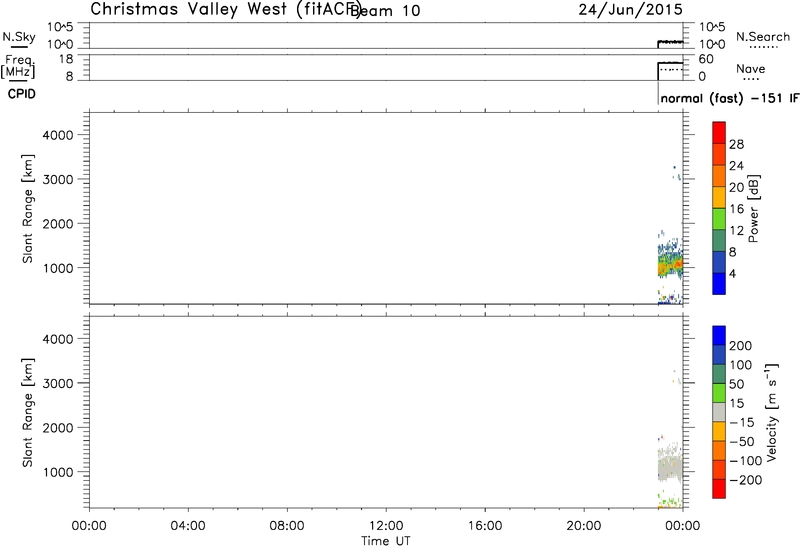The image size is (800, 547).
Task: Click the '60' Nave axis tick
Action: [x=706, y=59]
